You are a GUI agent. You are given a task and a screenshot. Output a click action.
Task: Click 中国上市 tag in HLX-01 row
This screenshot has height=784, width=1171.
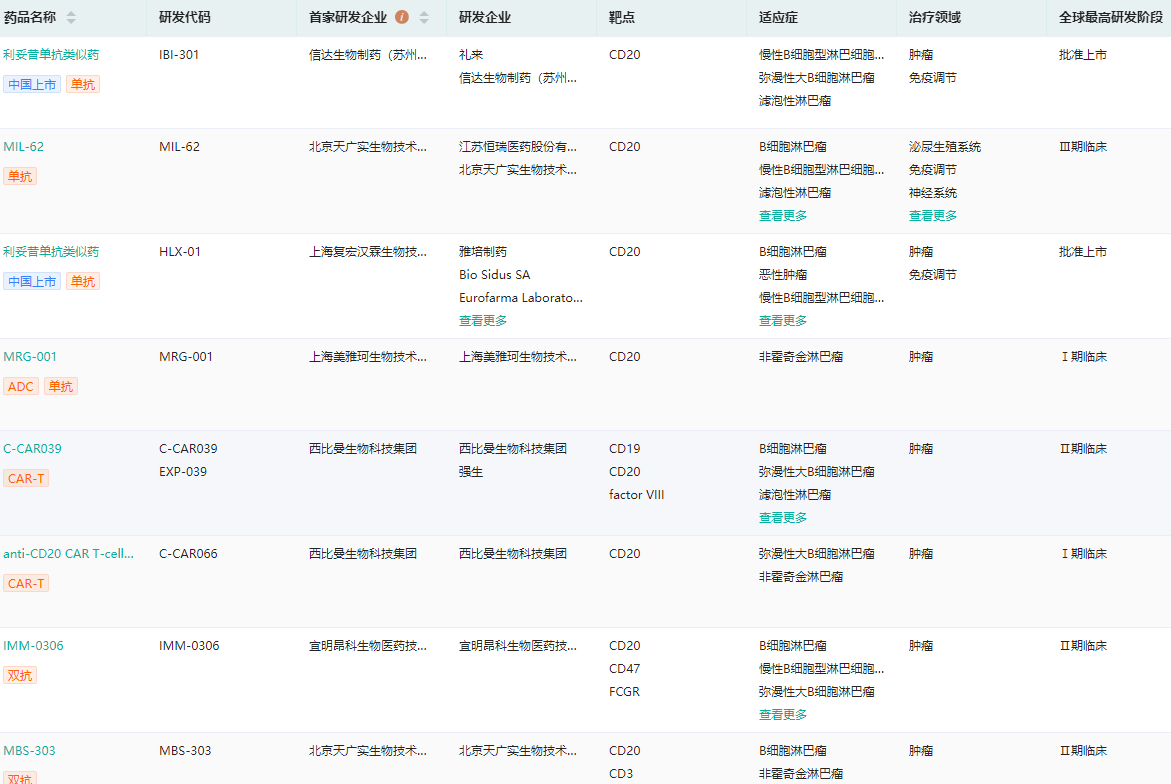coord(32,281)
